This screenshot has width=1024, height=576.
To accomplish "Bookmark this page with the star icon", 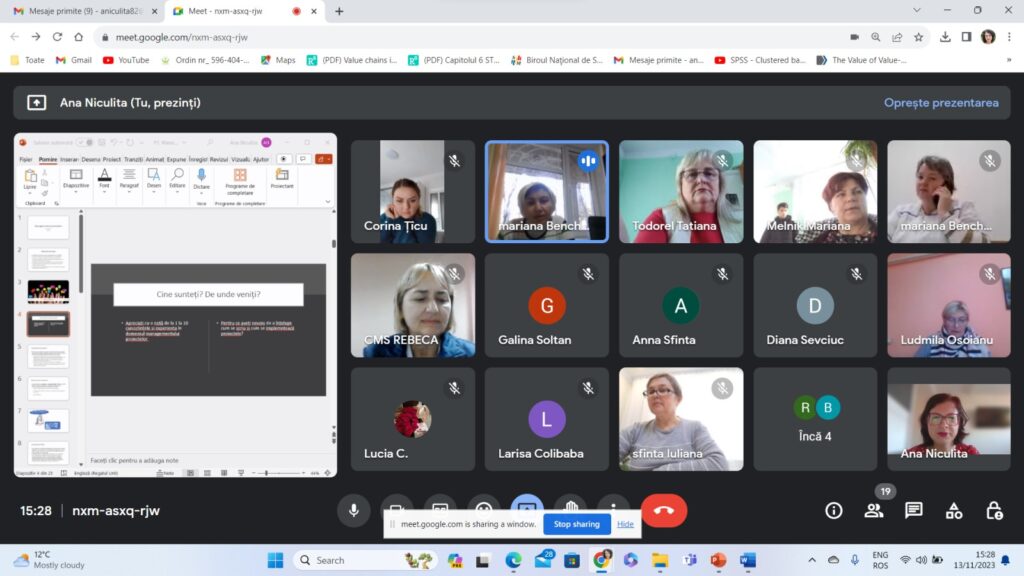I will 918,37.
